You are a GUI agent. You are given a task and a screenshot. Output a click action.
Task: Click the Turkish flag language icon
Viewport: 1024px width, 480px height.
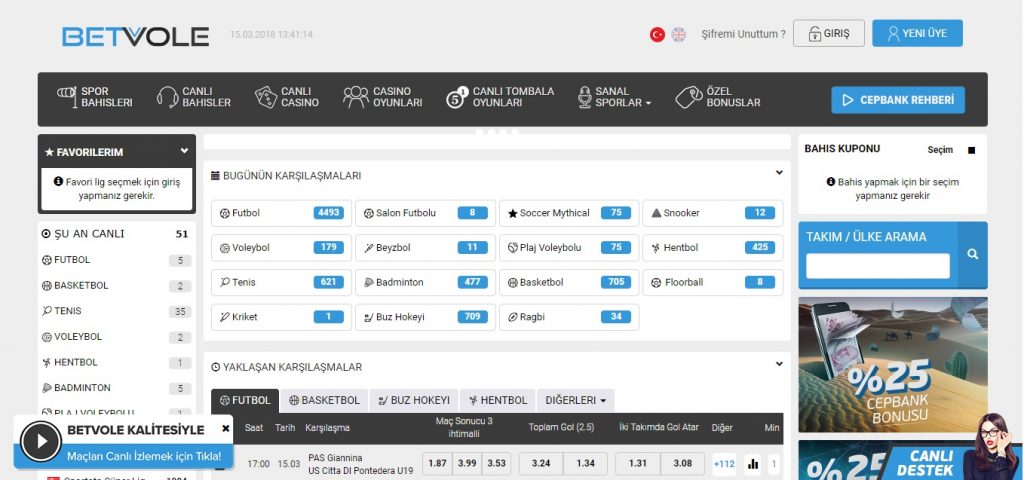pyautogui.click(x=657, y=34)
